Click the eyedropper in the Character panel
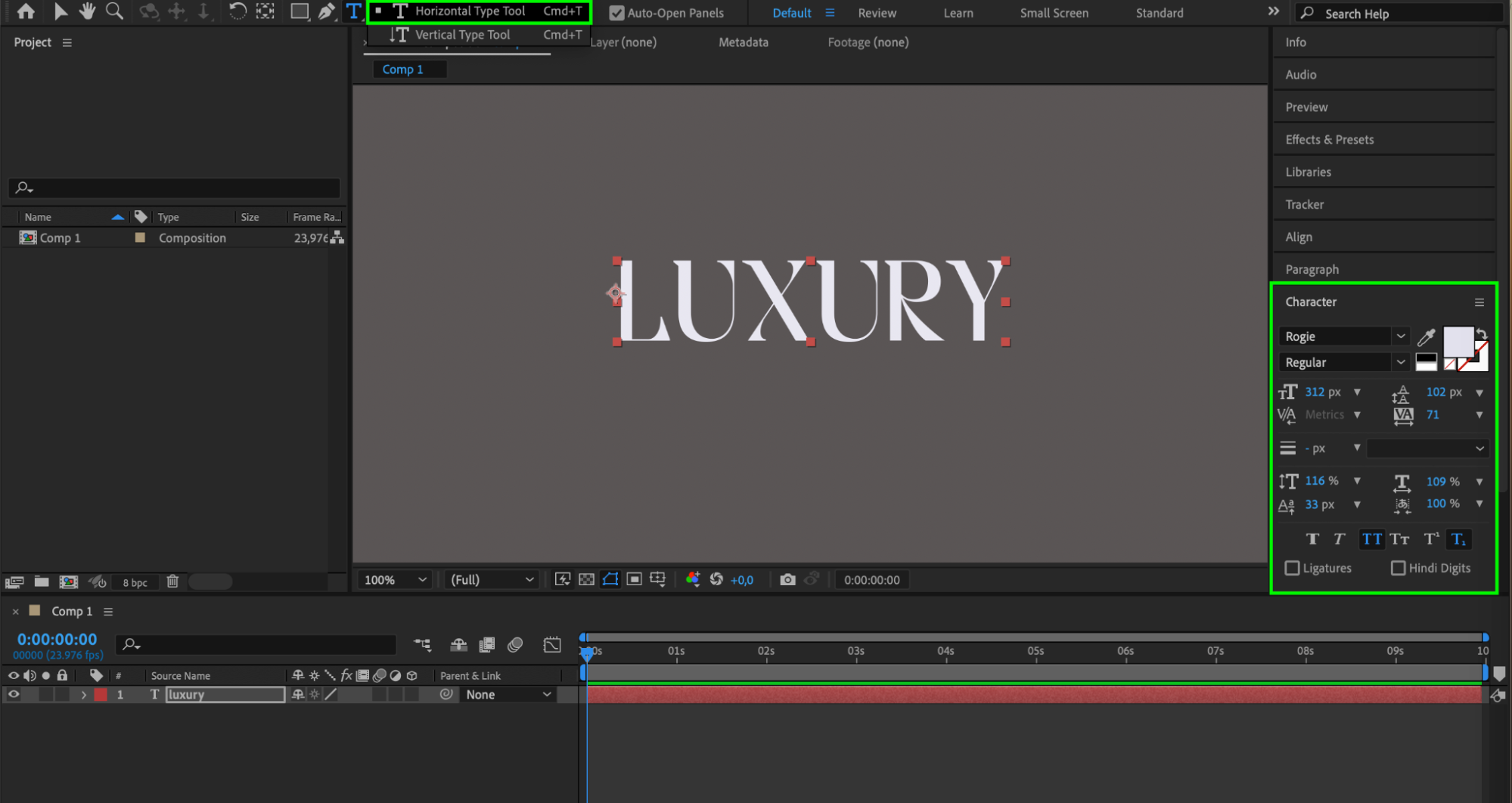1512x803 pixels. (x=1426, y=337)
